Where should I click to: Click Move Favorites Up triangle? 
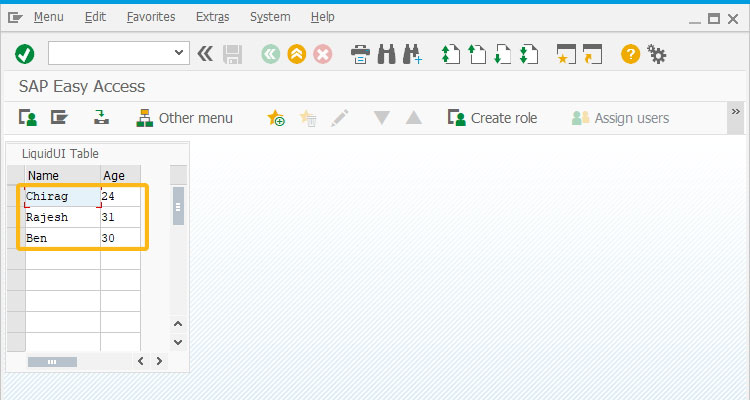(414, 118)
